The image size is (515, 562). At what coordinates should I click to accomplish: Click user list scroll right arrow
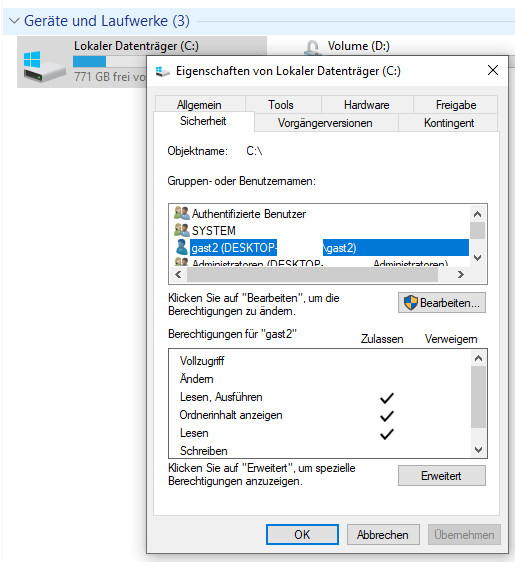tap(461, 275)
